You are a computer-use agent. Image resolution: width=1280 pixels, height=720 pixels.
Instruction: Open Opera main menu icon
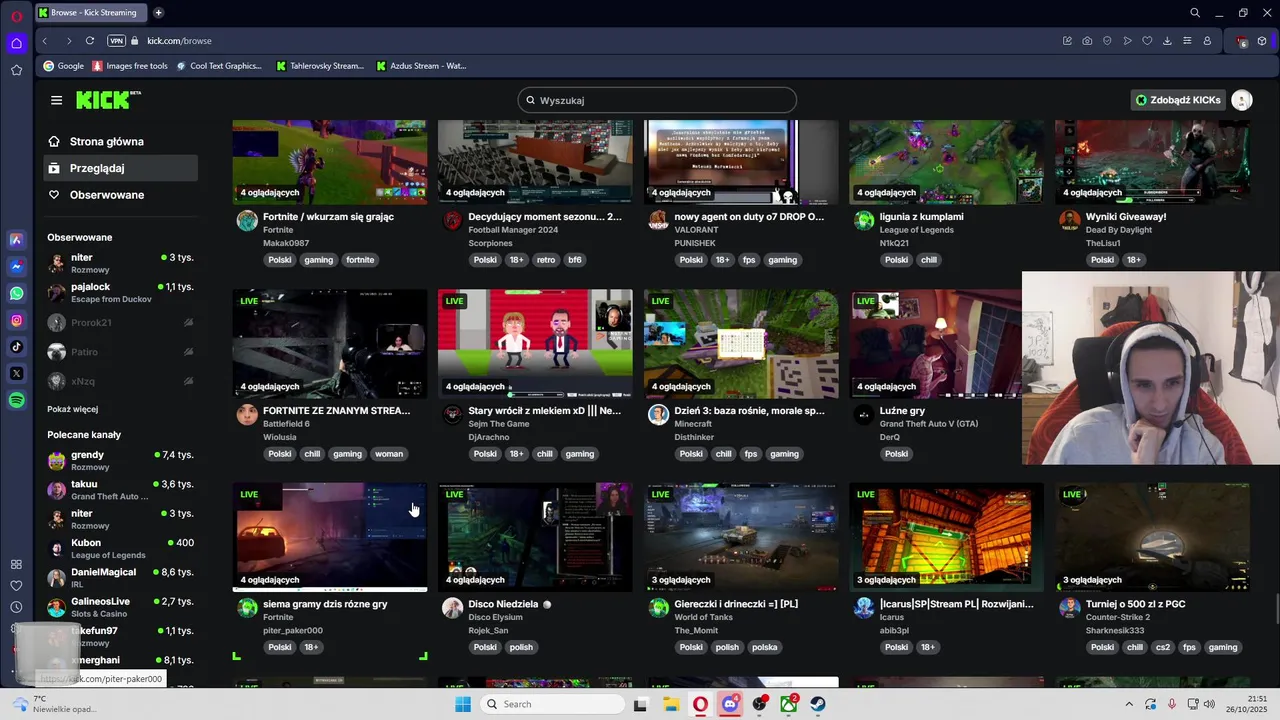[16, 16]
